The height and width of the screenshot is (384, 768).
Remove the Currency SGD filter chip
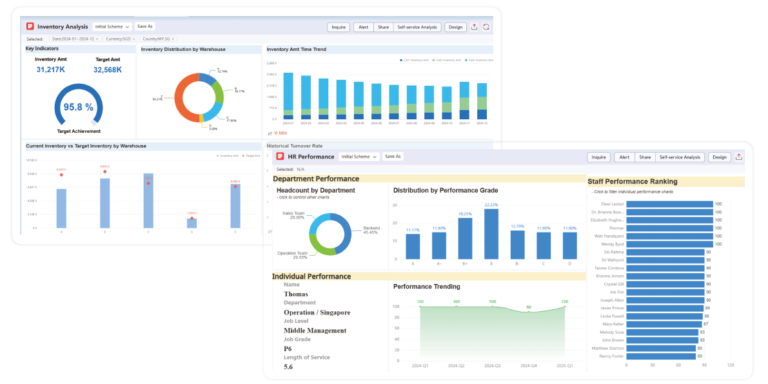pyautogui.click(x=134, y=39)
